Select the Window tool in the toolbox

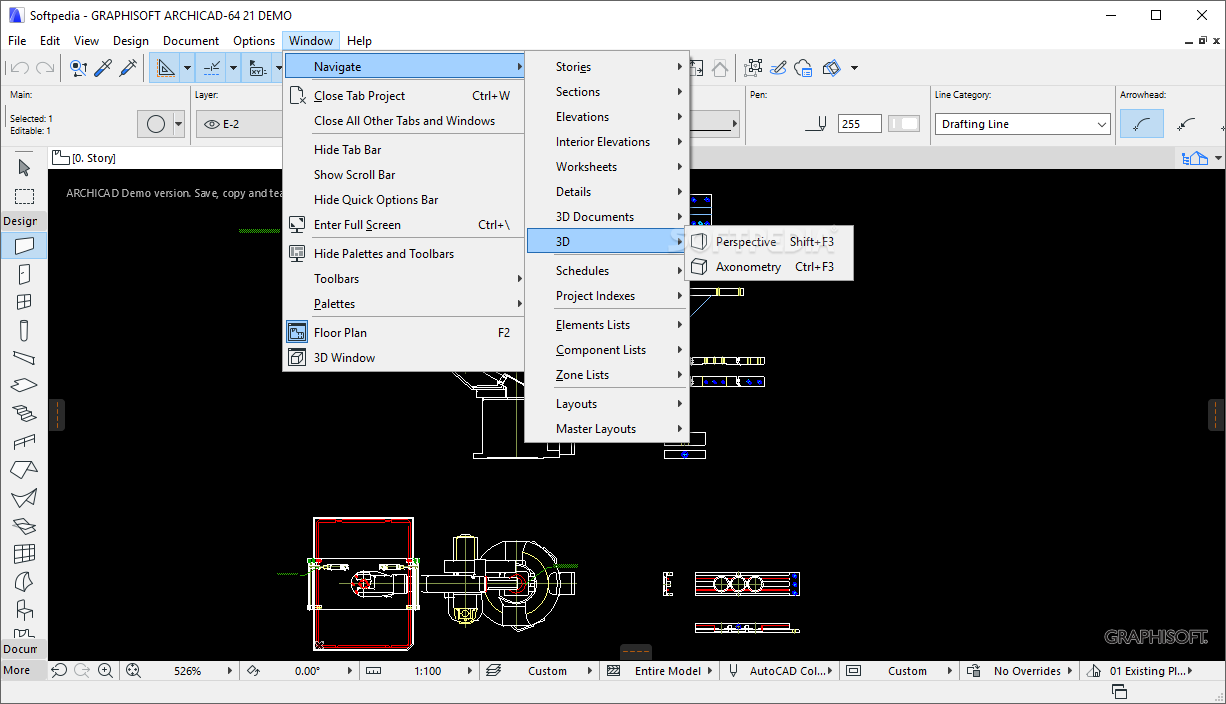(24, 302)
